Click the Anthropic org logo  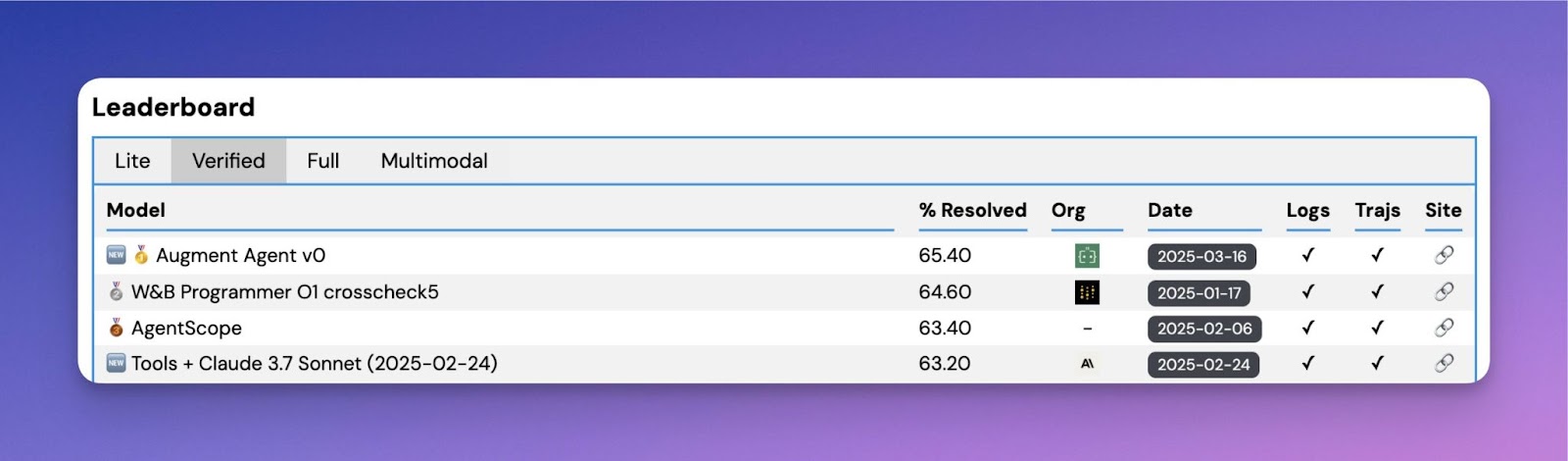(x=1087, y=364)
